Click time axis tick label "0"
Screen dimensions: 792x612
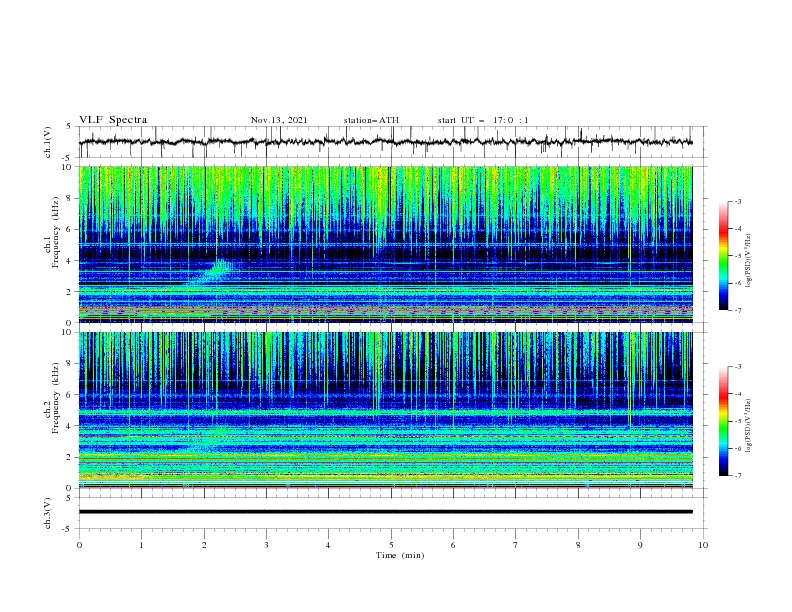click(x=79, y=545)
